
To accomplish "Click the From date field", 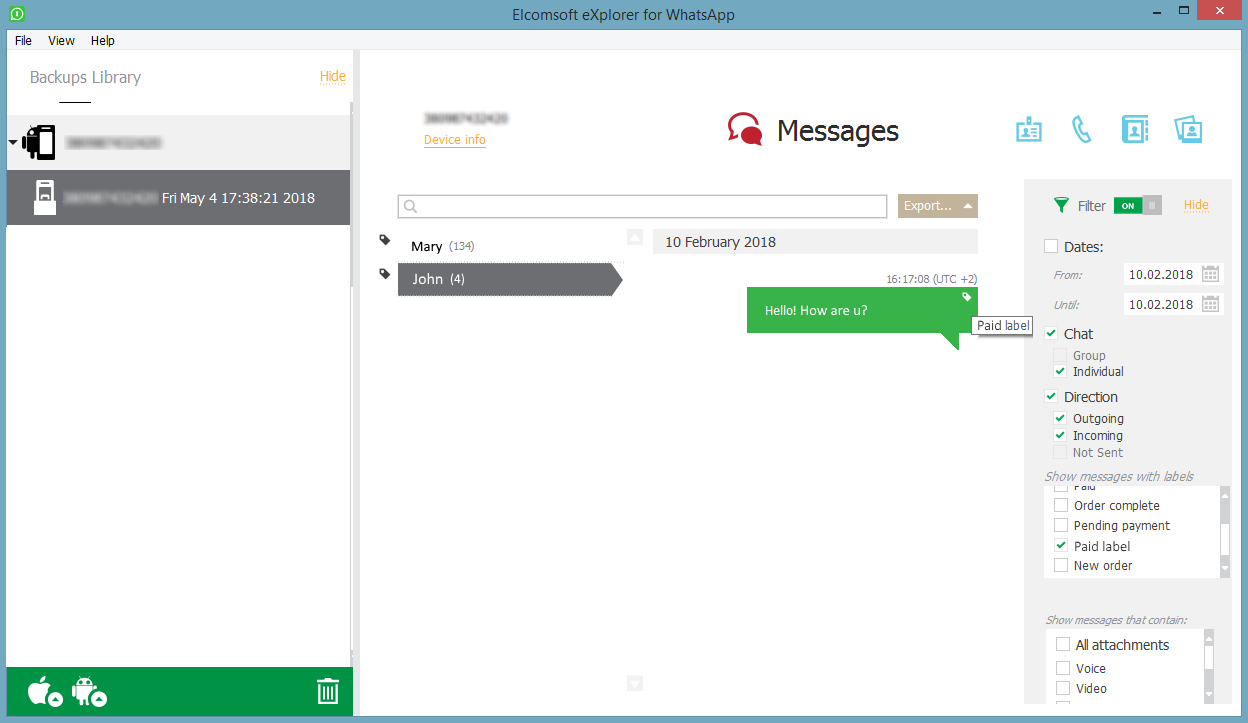I will coord(1161,274).
